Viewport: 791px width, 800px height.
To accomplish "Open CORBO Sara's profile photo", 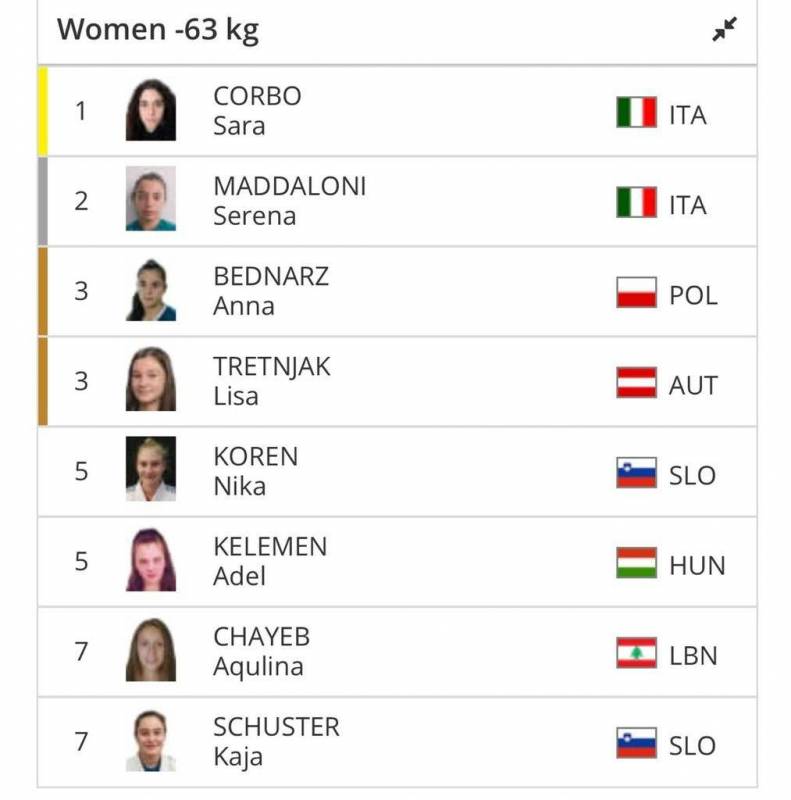I will coord(151,110).
